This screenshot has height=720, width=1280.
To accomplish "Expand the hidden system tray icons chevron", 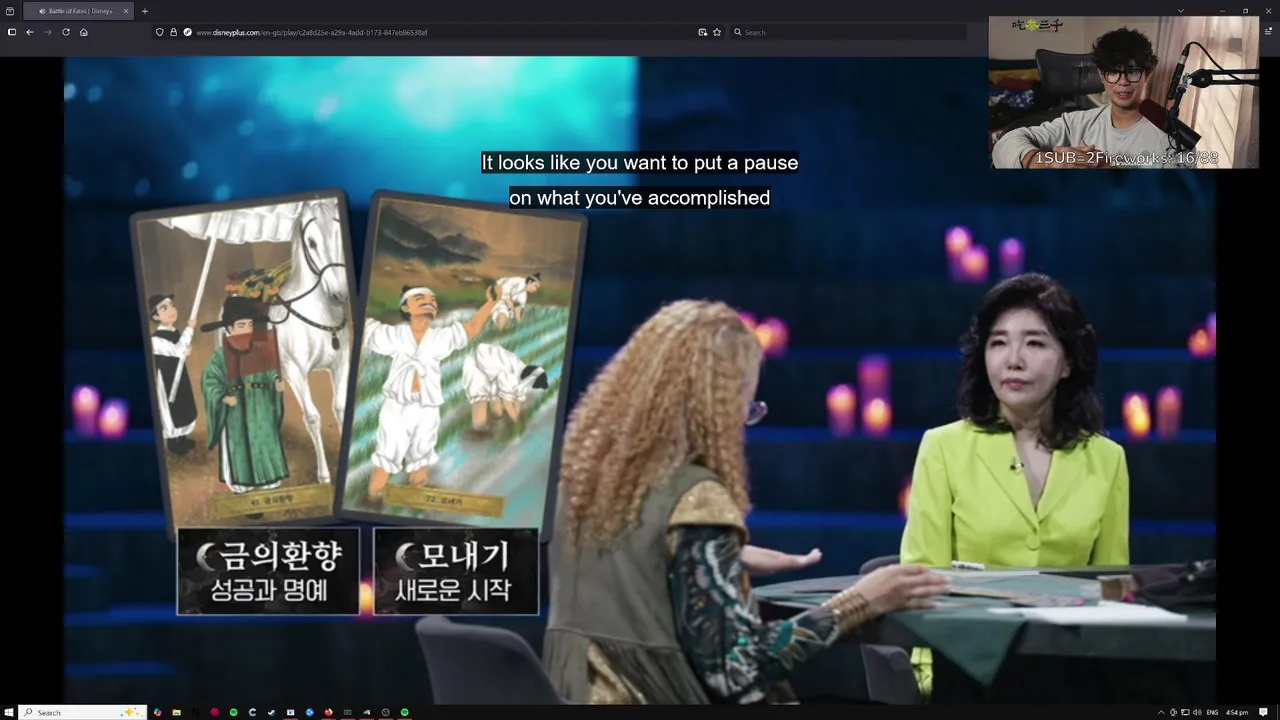I will tap(1161, 712).
